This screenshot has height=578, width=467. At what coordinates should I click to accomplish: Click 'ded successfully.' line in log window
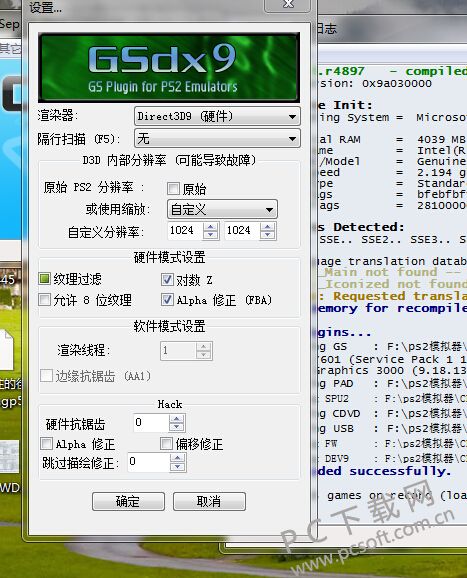click(384, 471)
